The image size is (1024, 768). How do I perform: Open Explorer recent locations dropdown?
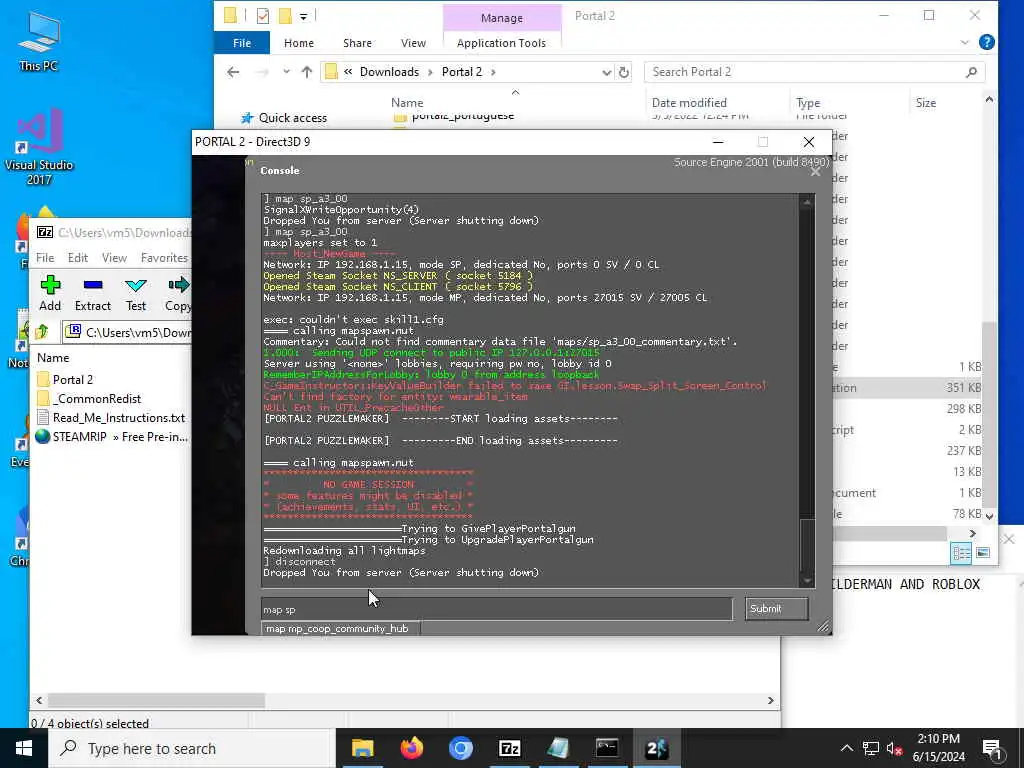click(x=286, y=72)
